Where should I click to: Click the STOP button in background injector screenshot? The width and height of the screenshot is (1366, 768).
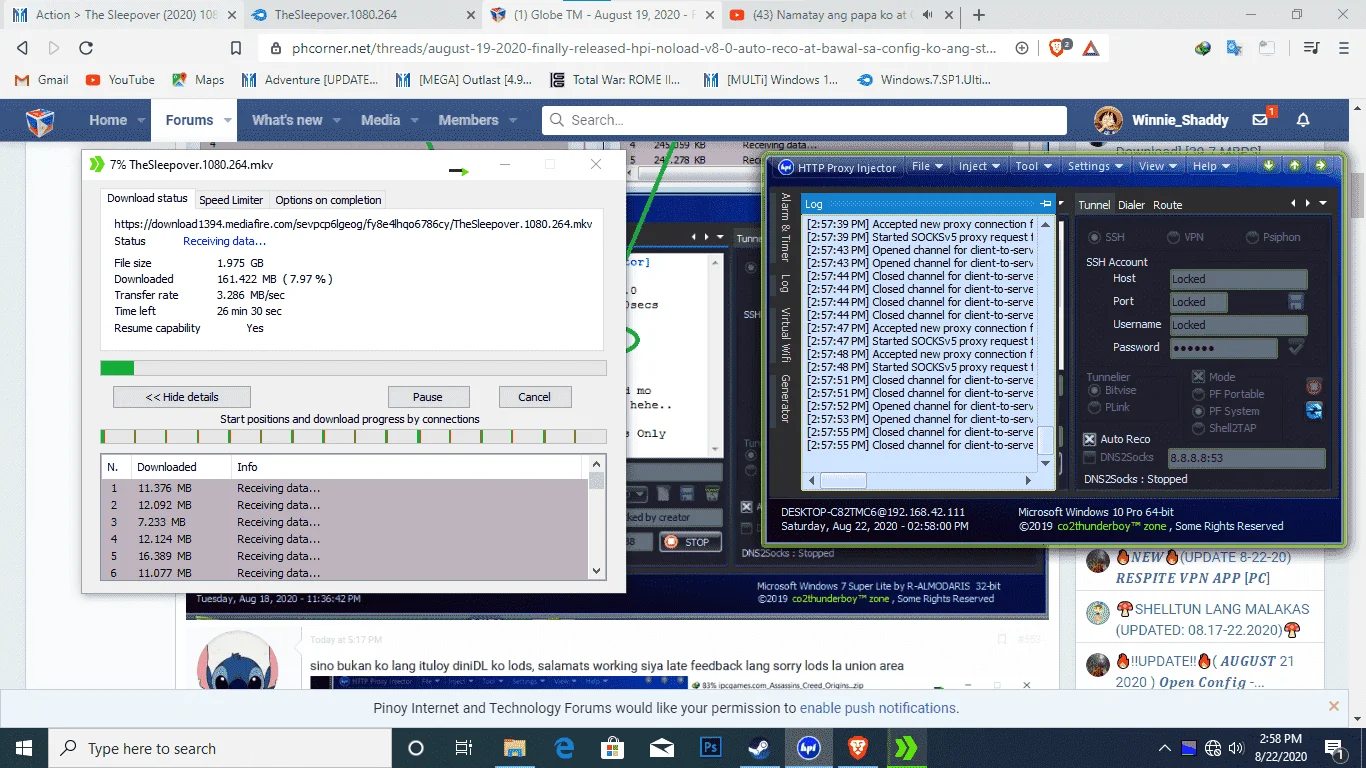[688, 542]
